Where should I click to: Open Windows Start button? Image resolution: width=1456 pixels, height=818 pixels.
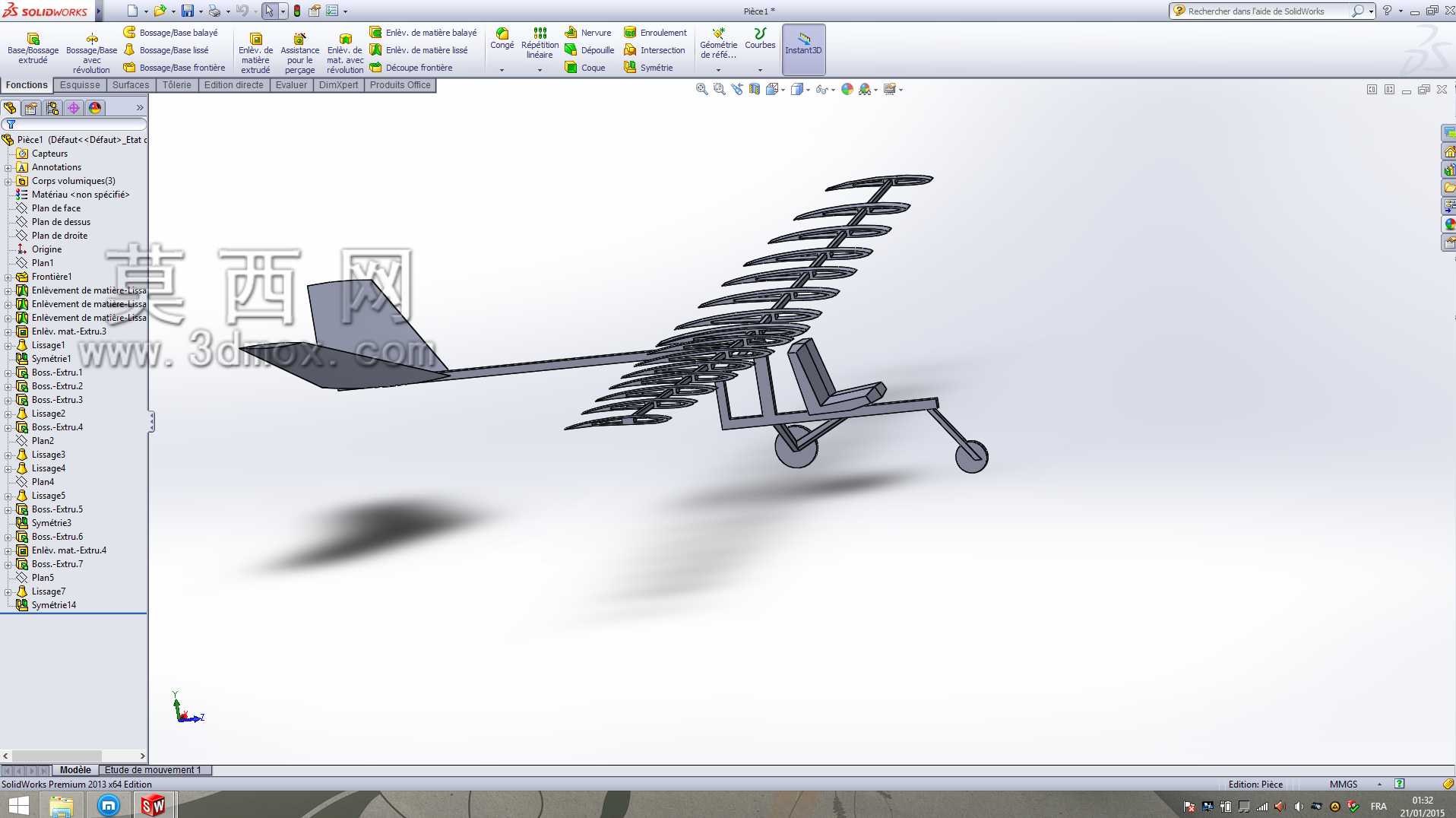18,805
